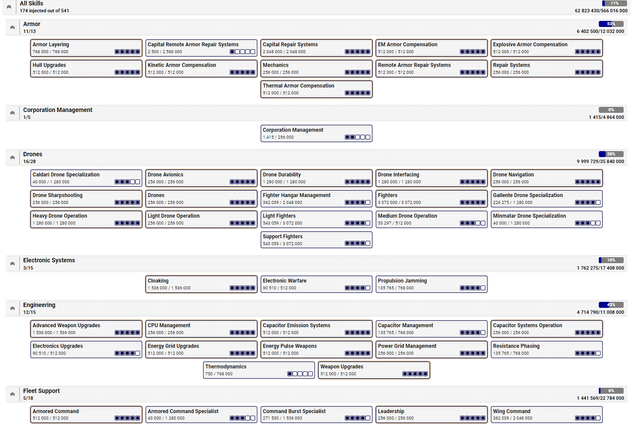The height and width of the screenshot is (428, 640).
Task: Open Remote Armor Repair Systems skill
Action: (x=431, y=69)
